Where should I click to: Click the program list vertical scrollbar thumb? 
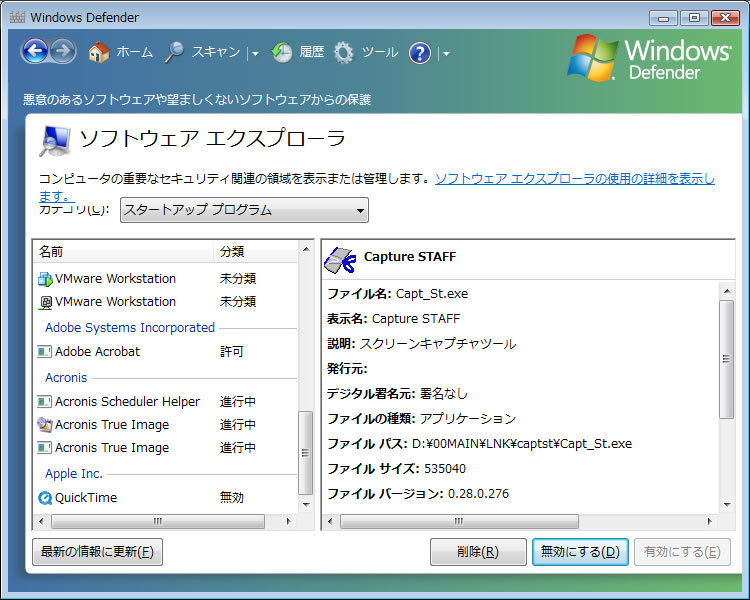tap(305, 453)
